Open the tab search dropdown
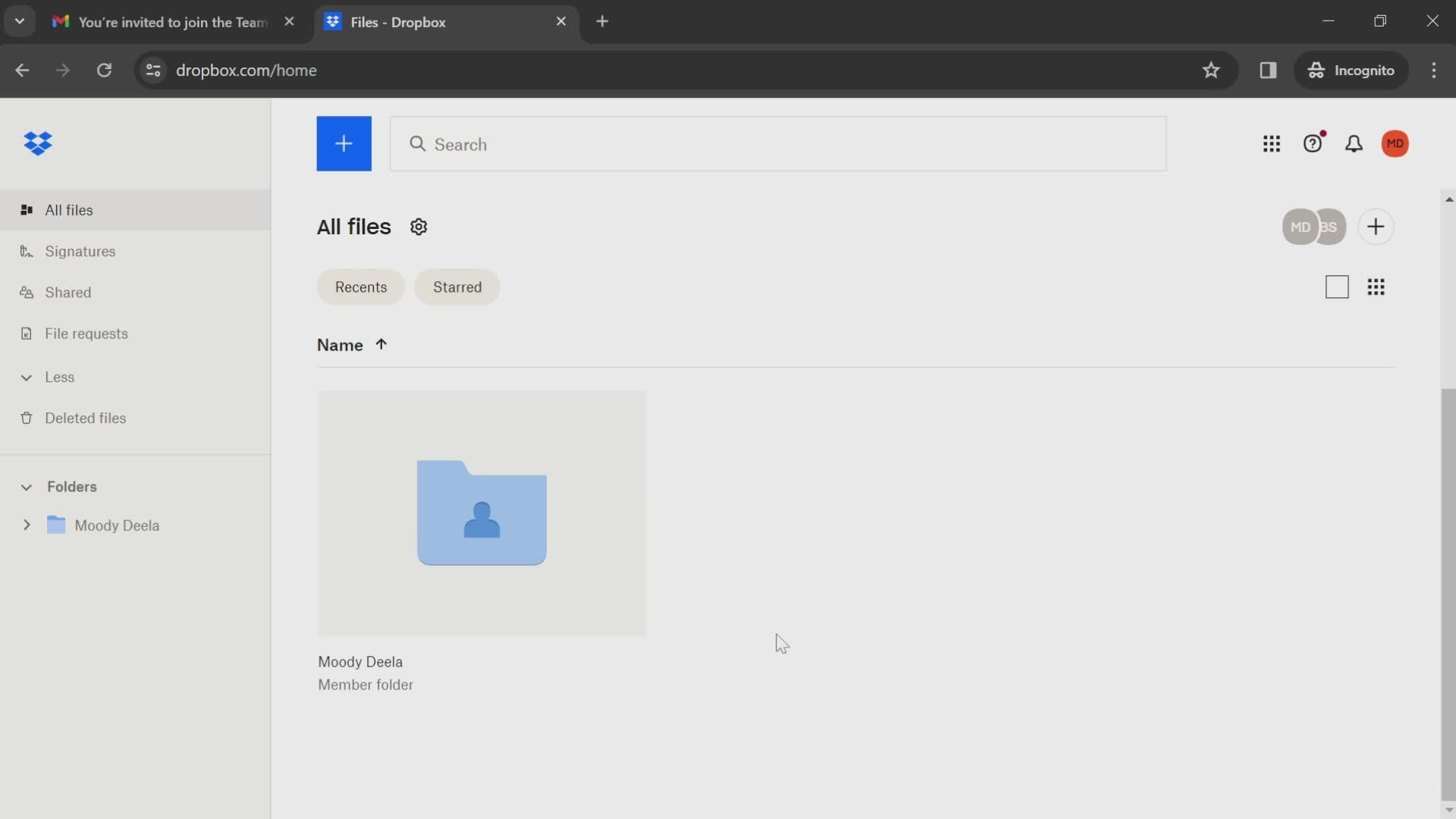The height and width of the screenshot is (819, 1456). (20, 21)
